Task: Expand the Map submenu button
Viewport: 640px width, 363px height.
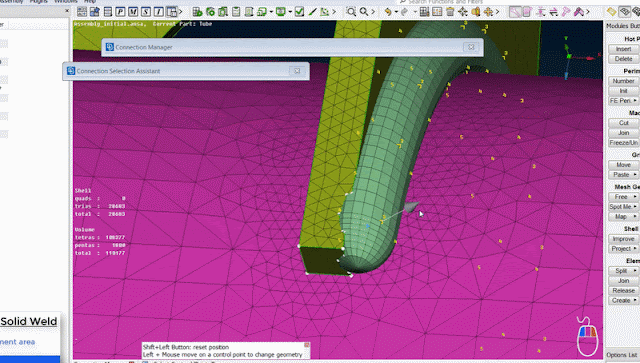Action: [x=624, y=216]
